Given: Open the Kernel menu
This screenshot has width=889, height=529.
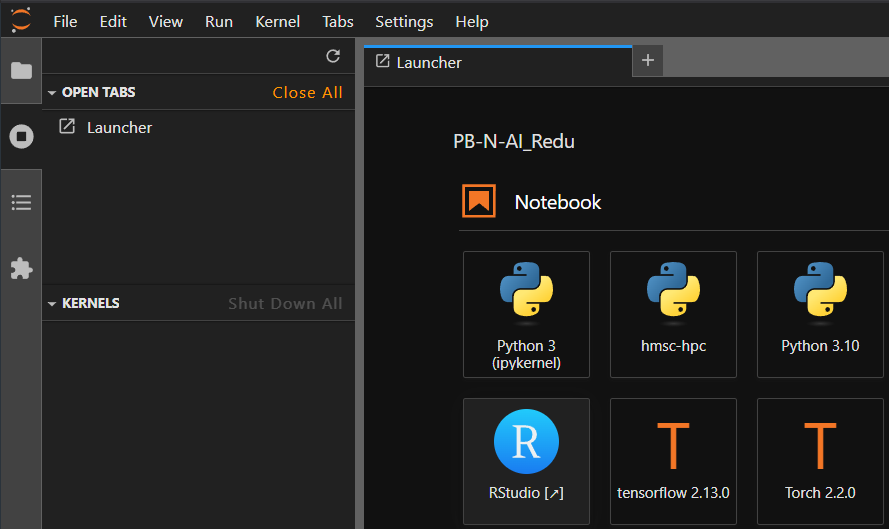Looking at the screenshot, I should [x=277, y=21].
